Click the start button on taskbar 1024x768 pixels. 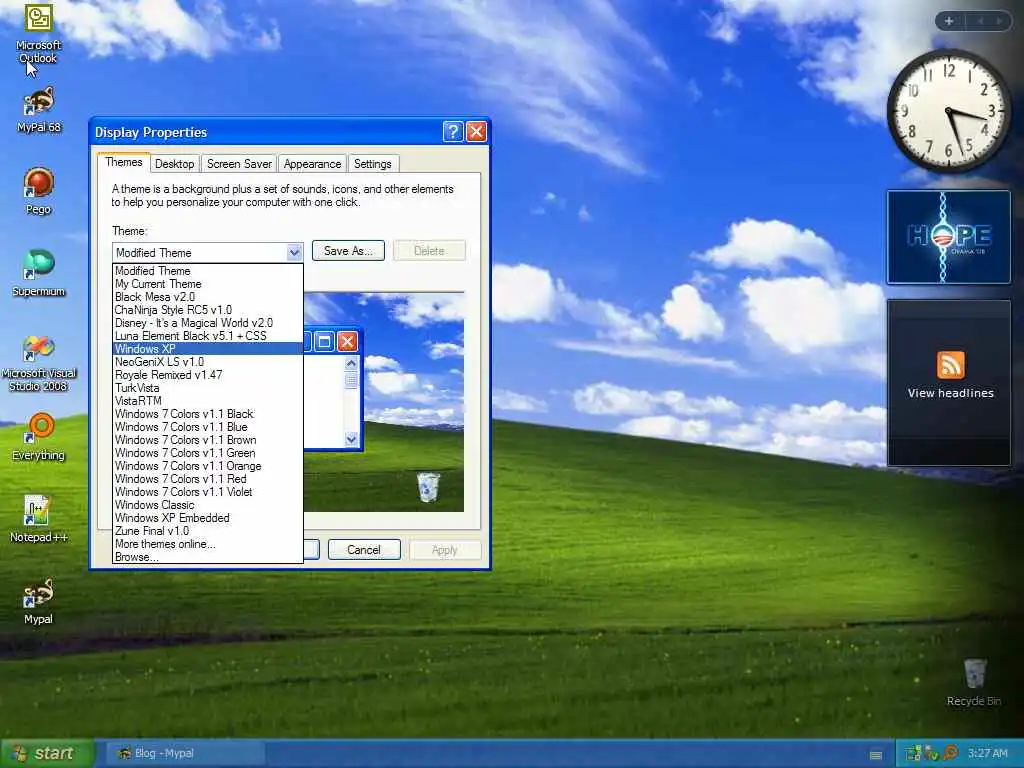pos(47,754)
